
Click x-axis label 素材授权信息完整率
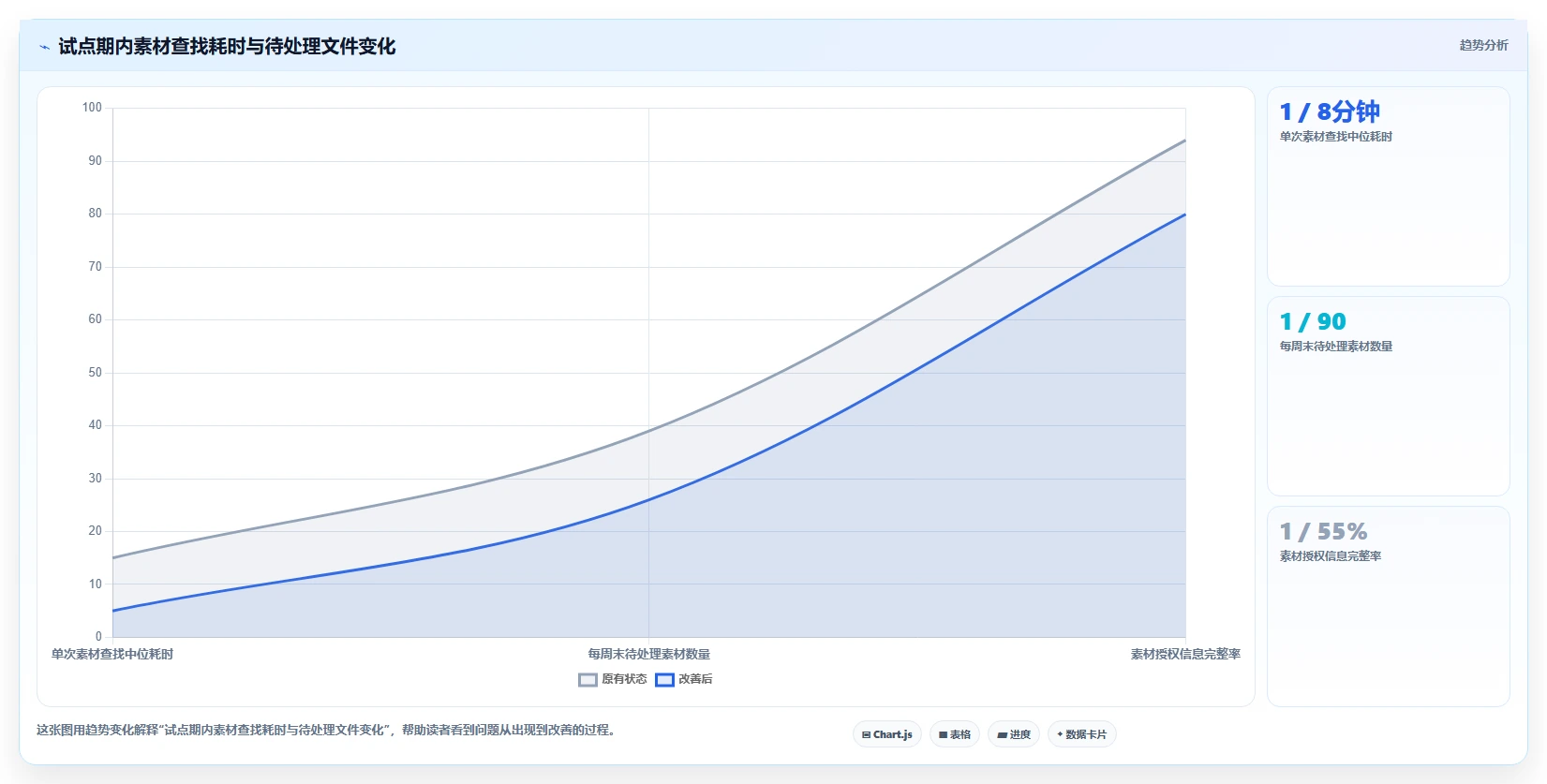[x=1185, y=654]
